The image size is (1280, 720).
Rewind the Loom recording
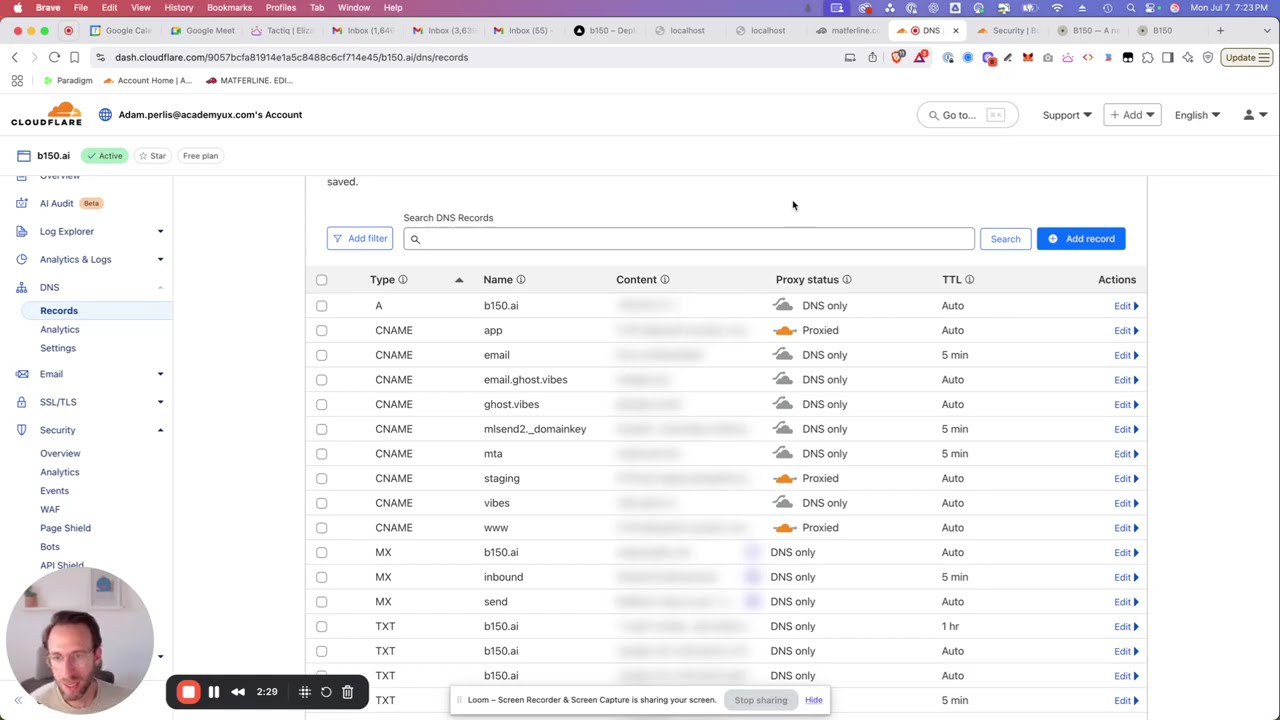pyautogui.click(x=238, y=692)
